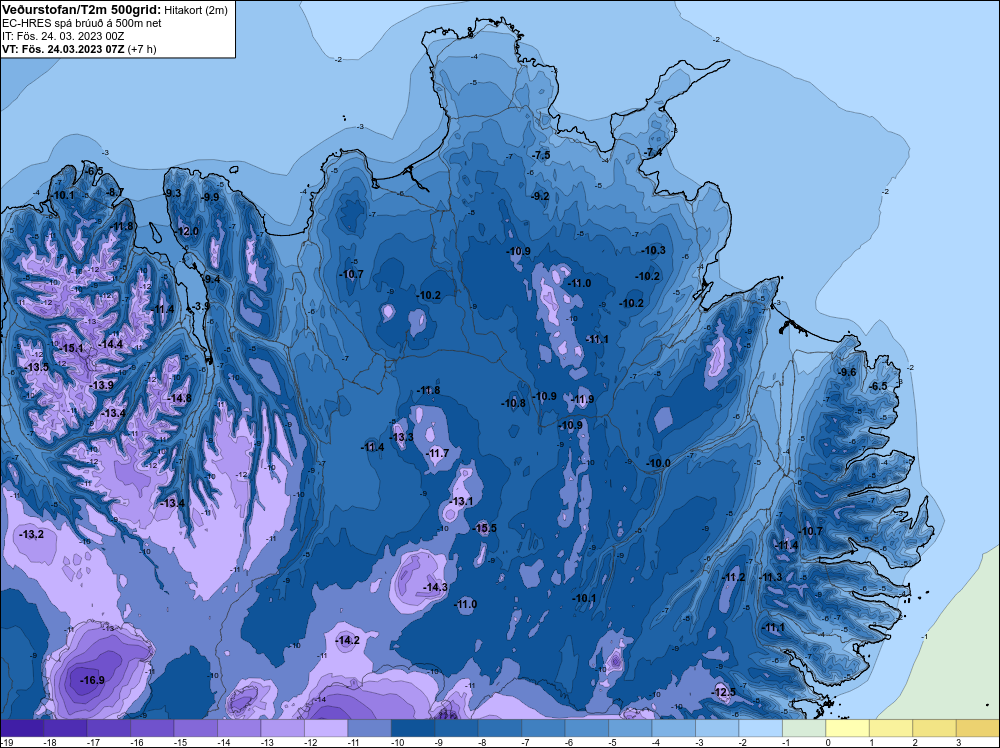Pick legend swatch between -17 and -16
This screenshot has width=1000, height=748.
tap(109, 728)
